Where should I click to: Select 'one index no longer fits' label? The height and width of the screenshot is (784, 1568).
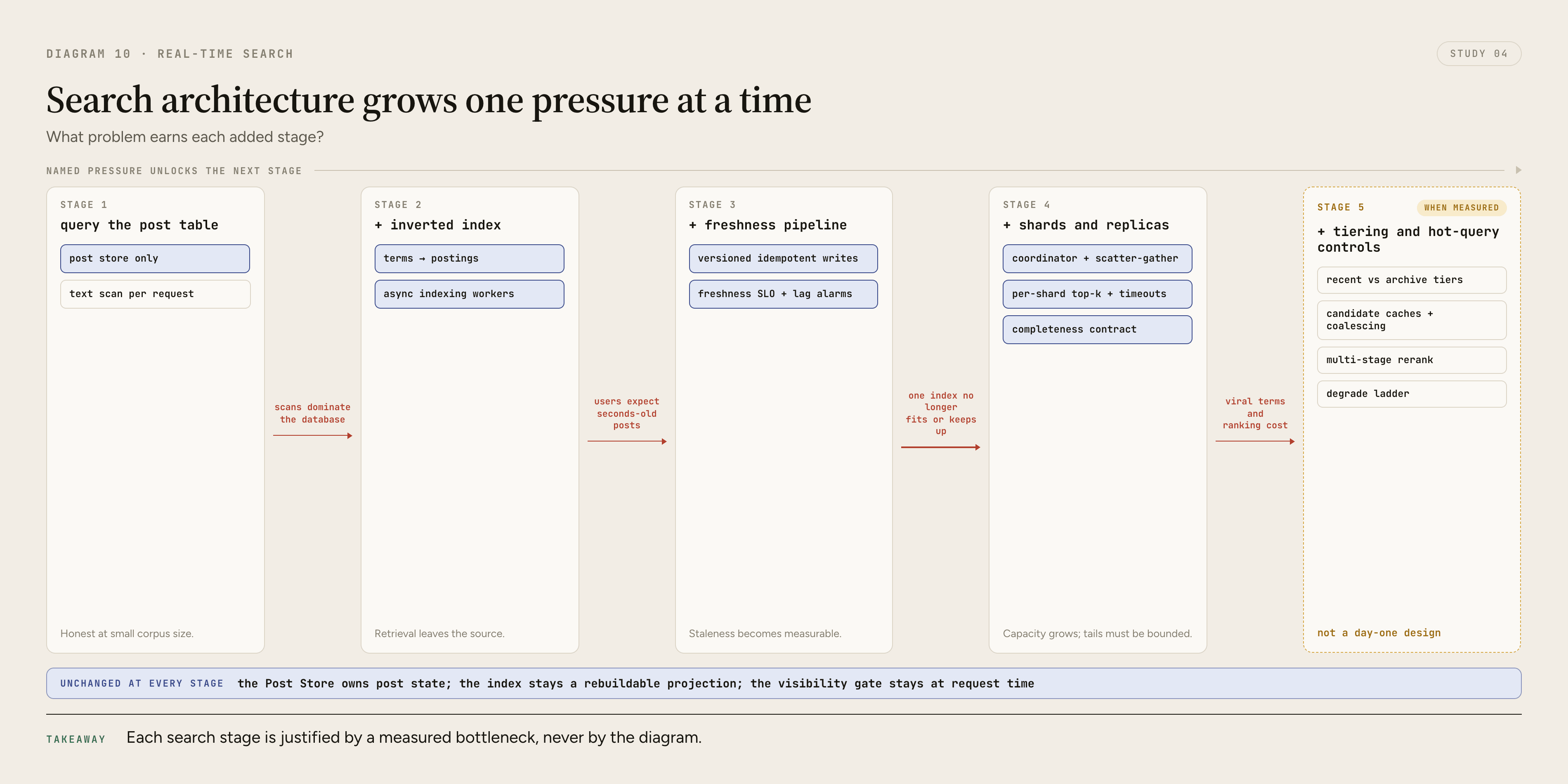[940, 413]
